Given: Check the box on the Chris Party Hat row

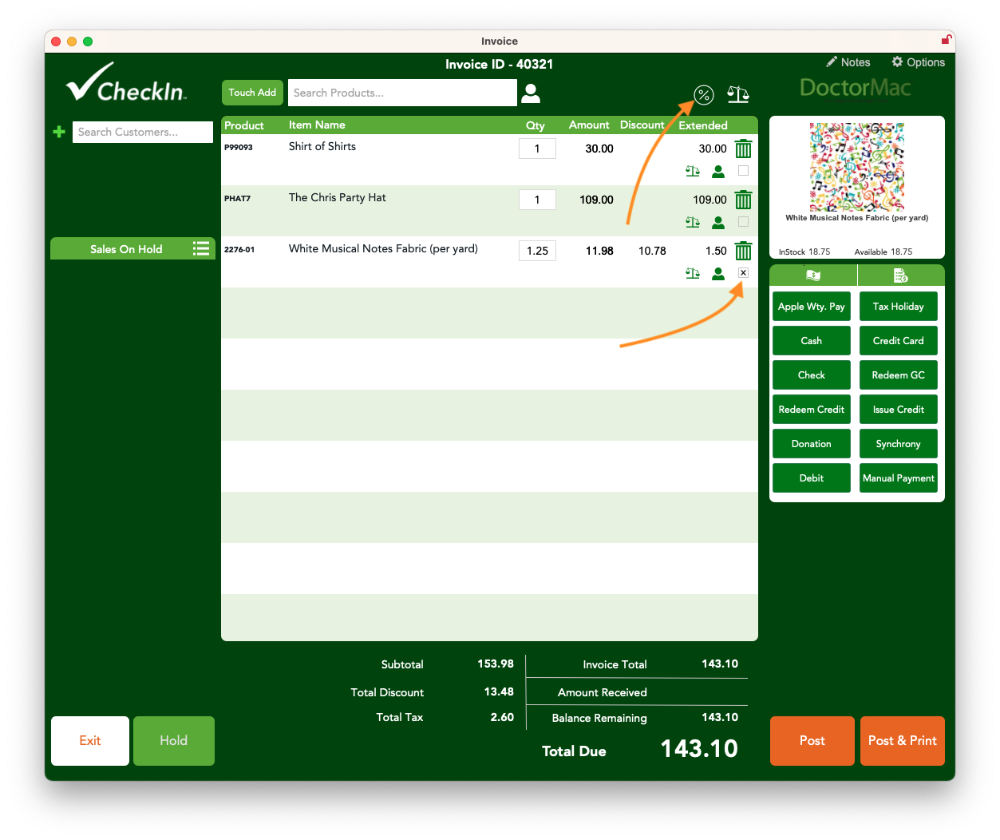Looking at the screenshot, I should pyautogui.click(x=742, y=222).
